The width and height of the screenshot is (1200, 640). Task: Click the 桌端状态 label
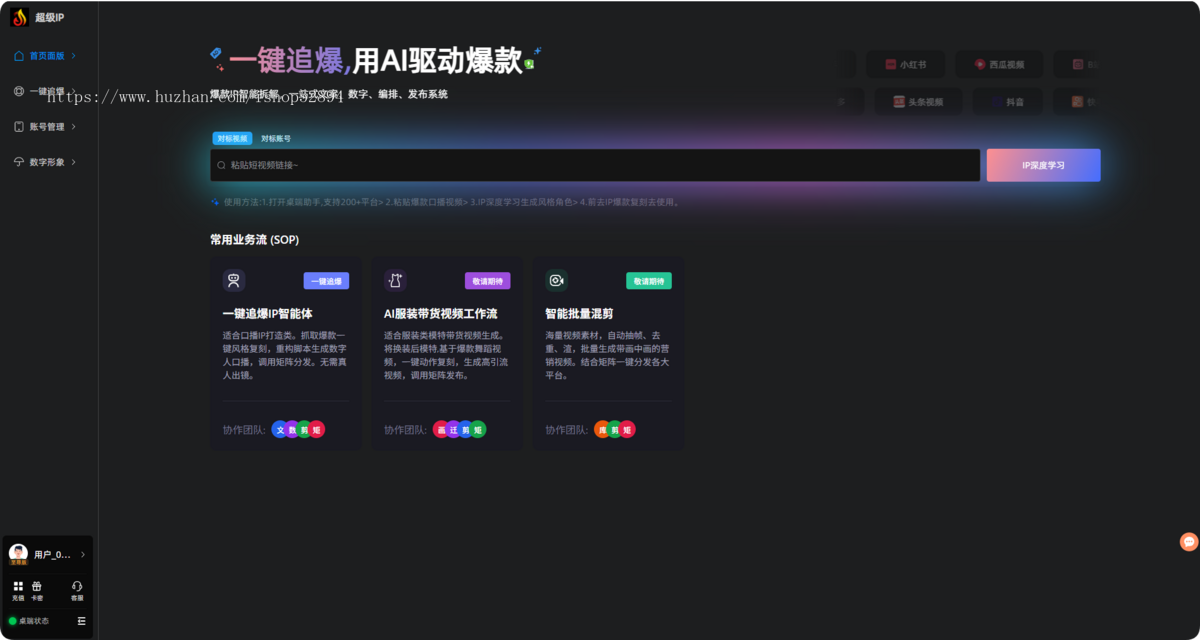tap(33, 621)
